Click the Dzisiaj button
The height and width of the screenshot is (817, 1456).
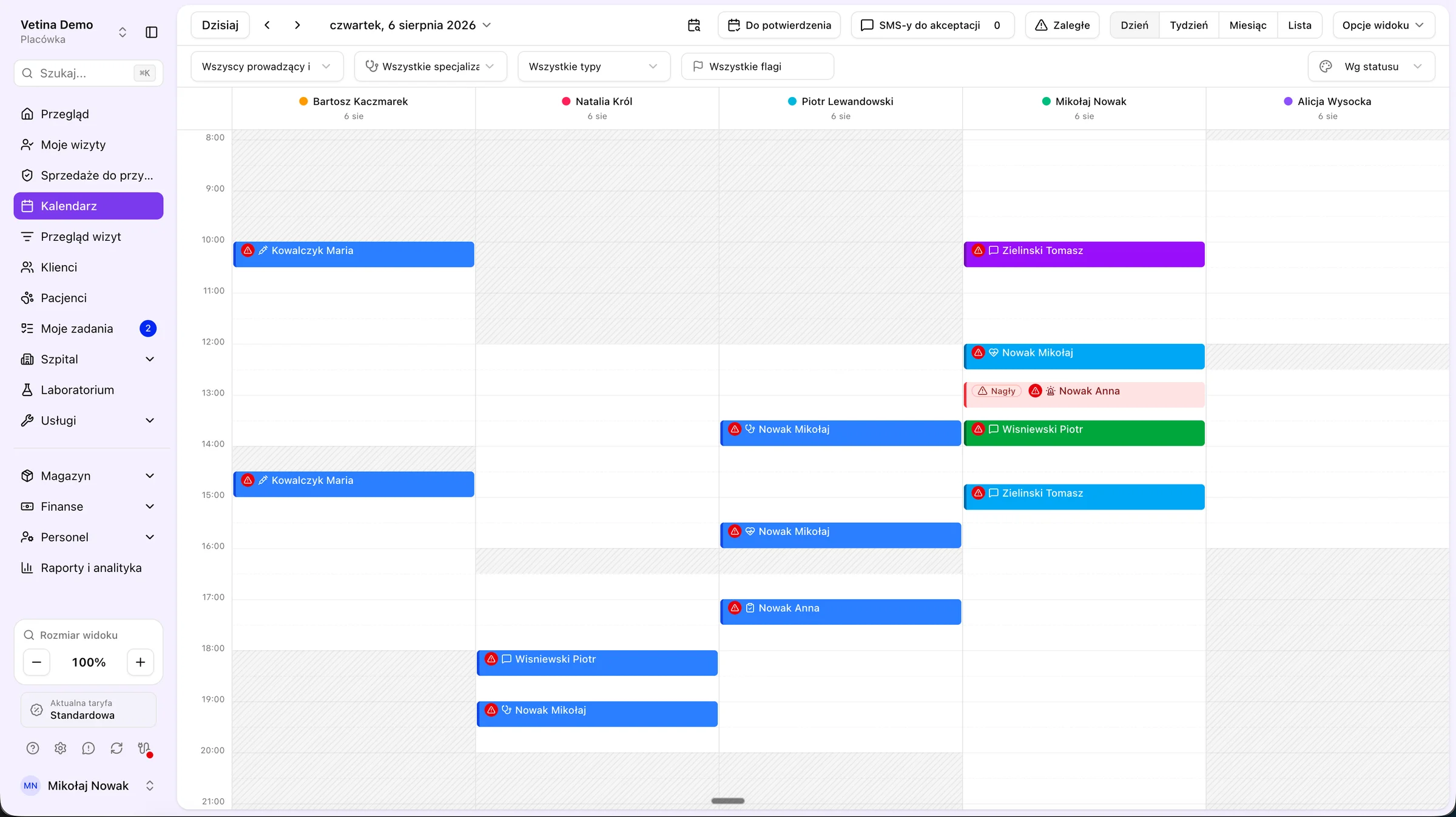(220, 25)
